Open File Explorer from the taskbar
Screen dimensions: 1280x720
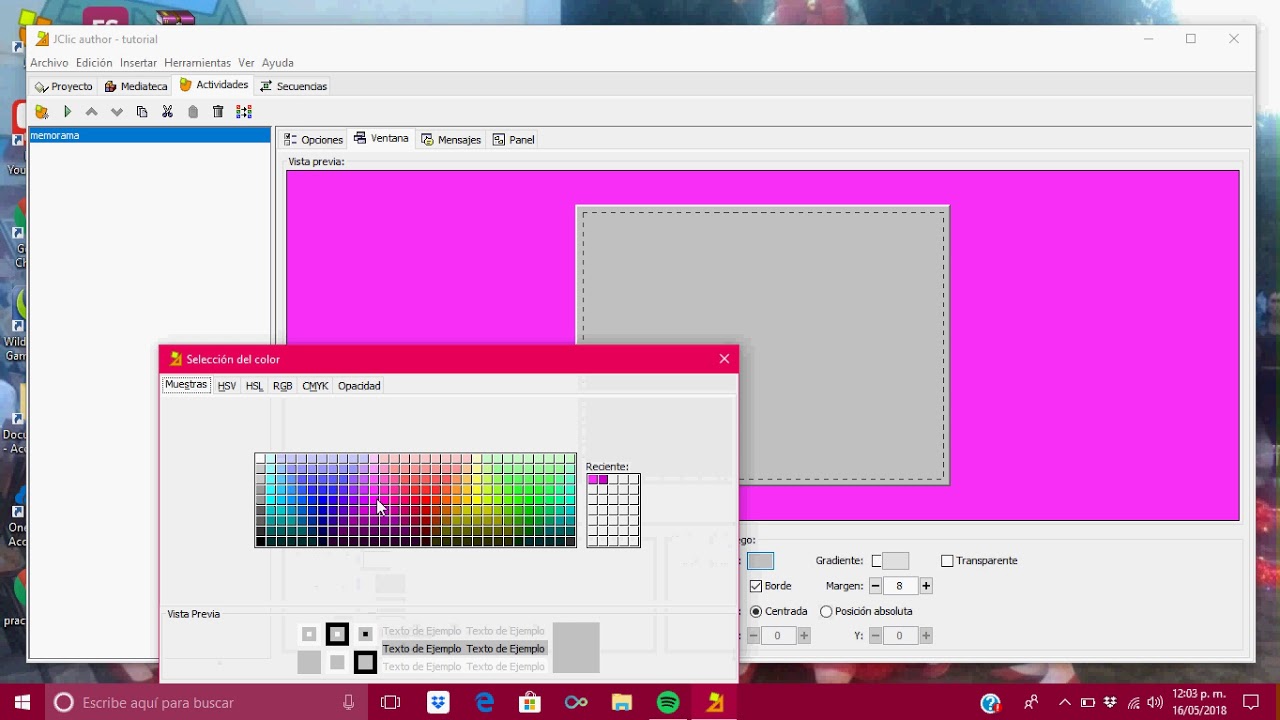coord(622,702)
